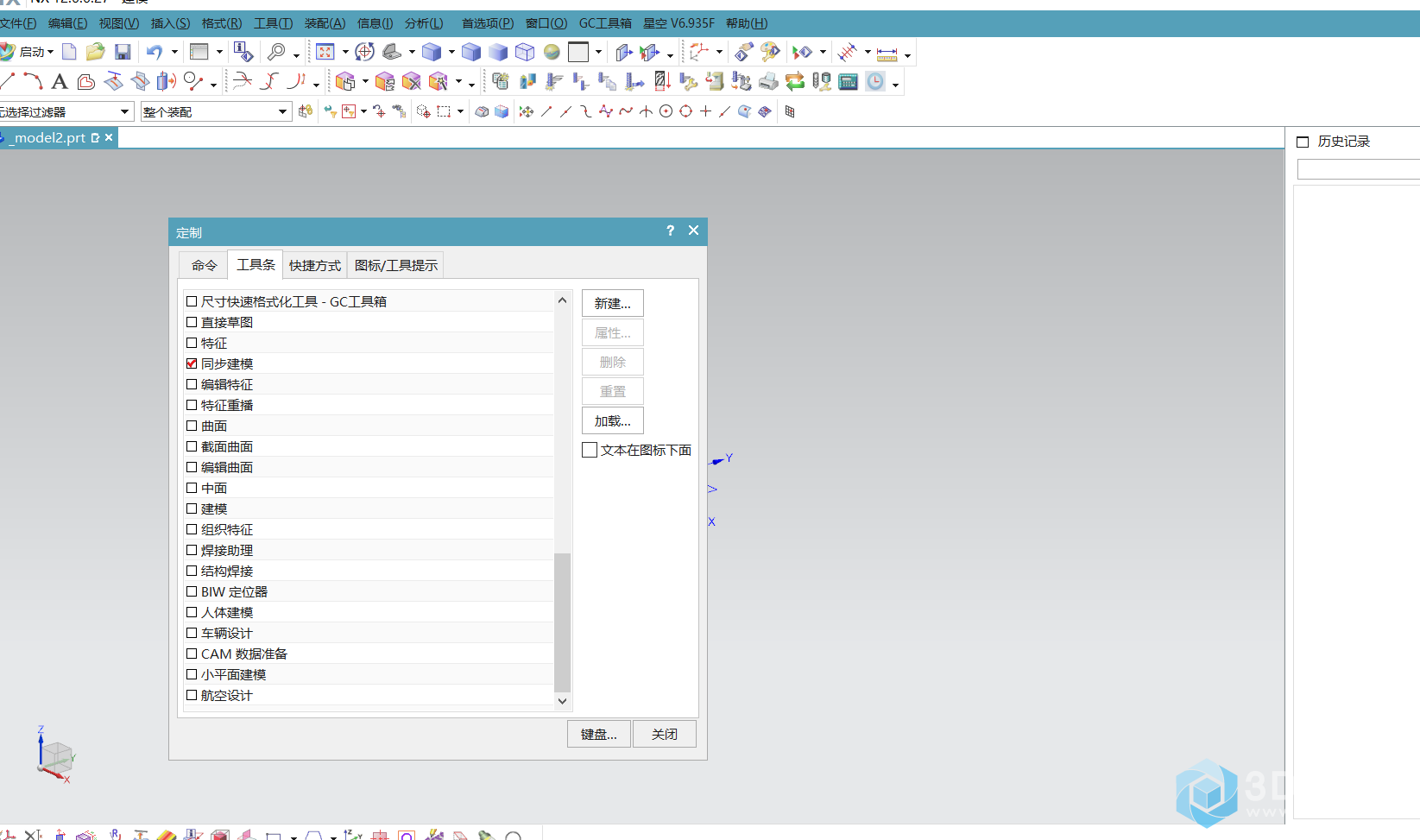Open the rectangle selection dropdown arrow
Image resolution: width=1420 pixels, height=840 pixels.
click(x=460, y=111)
